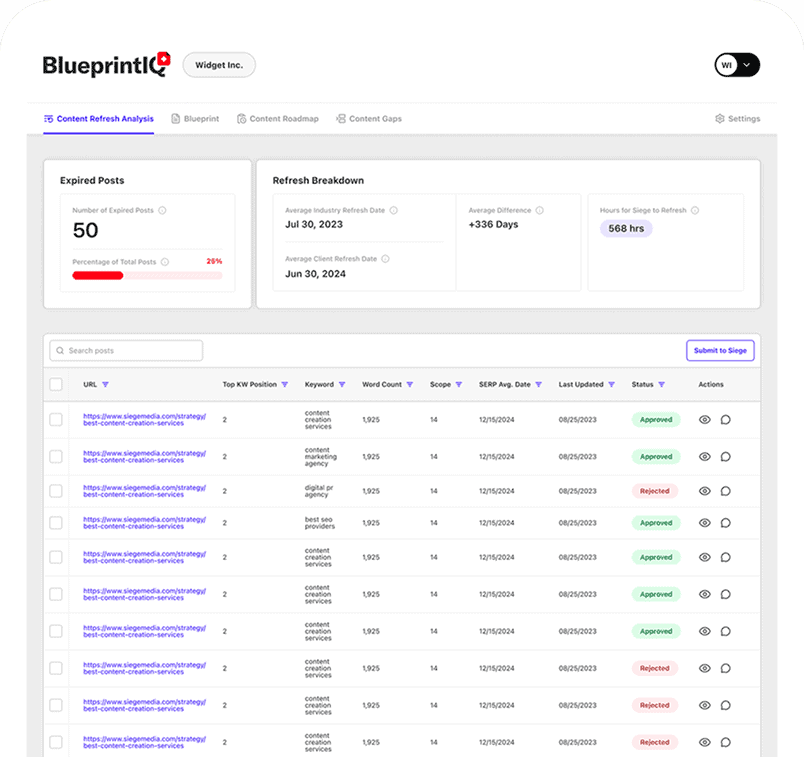Switch to Content Refresh Analysis tab
Image resolution: width=804 pixels, height=757 pixels.
(98, 119)
